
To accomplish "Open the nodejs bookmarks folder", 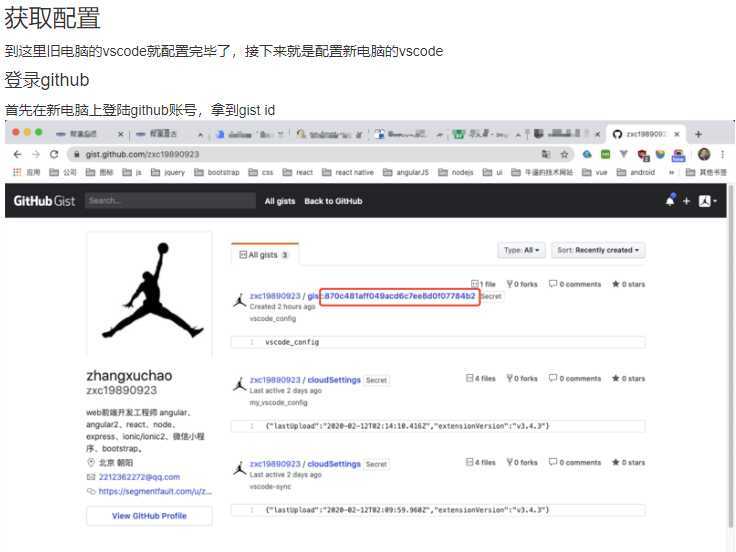I will click(x=456, y=172).
